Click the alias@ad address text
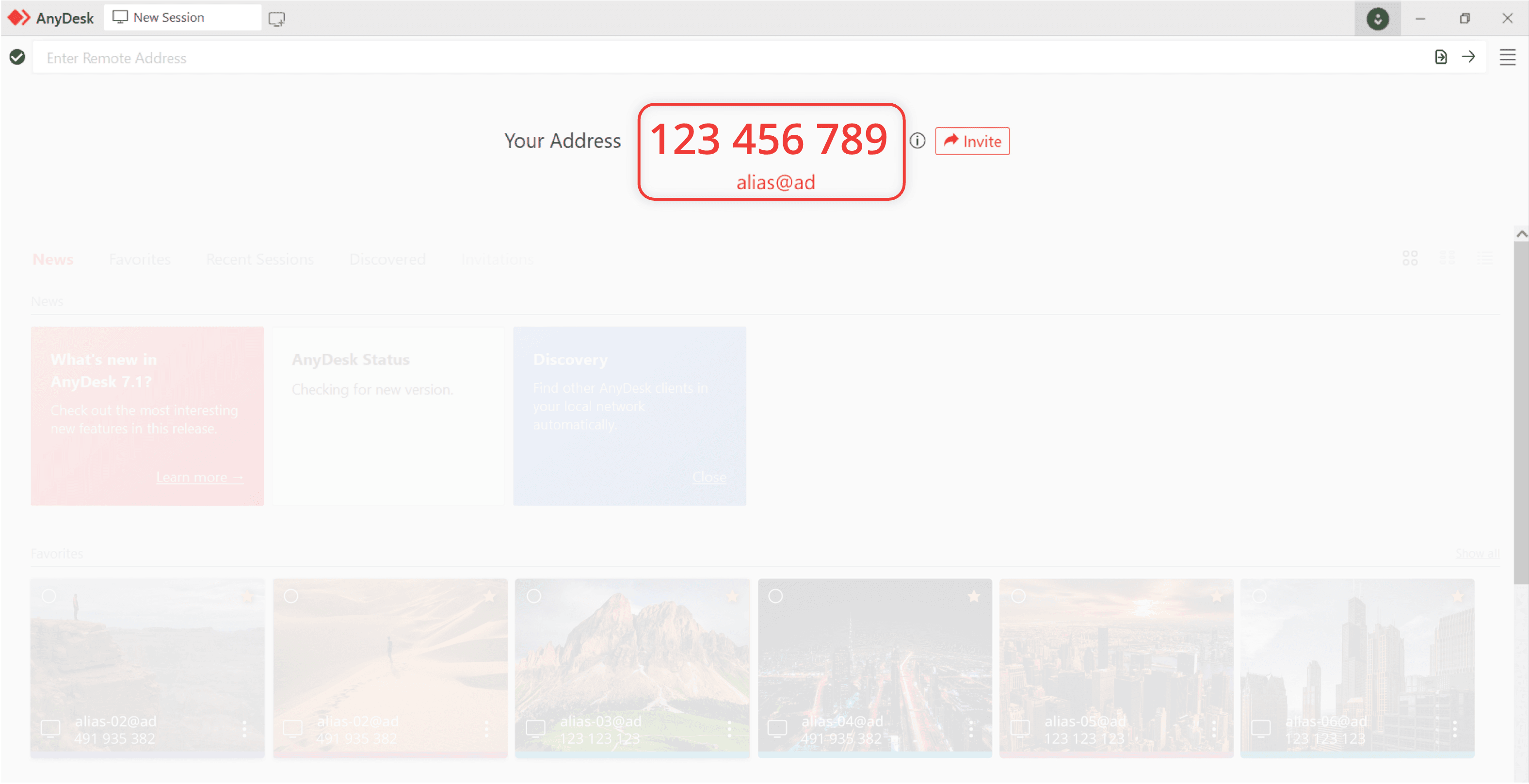 [775, 182]
